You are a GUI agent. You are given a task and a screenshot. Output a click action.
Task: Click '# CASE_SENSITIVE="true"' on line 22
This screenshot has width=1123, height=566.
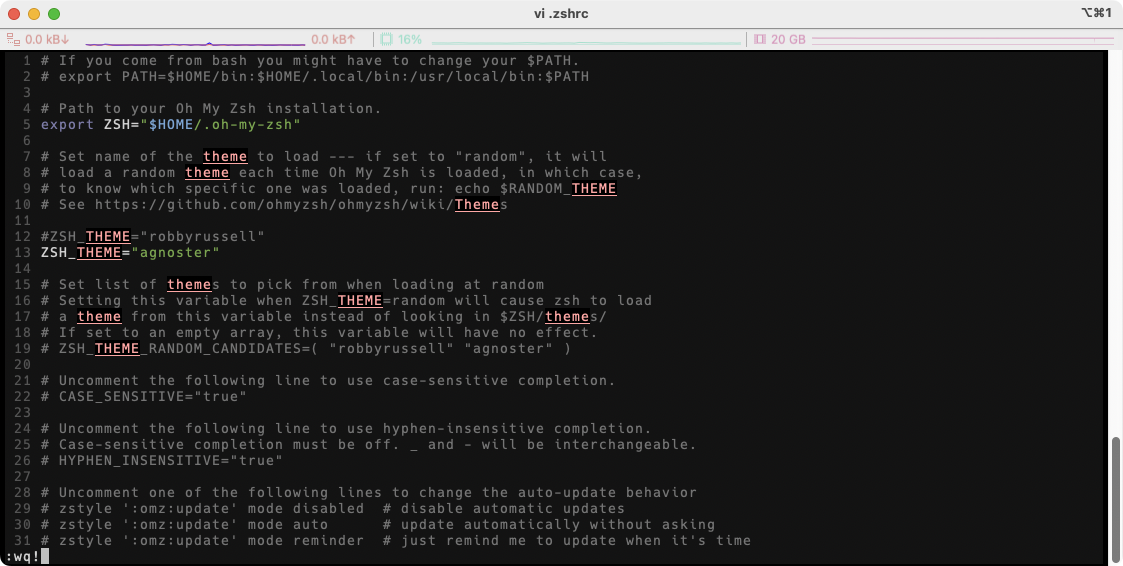[143, 397]
